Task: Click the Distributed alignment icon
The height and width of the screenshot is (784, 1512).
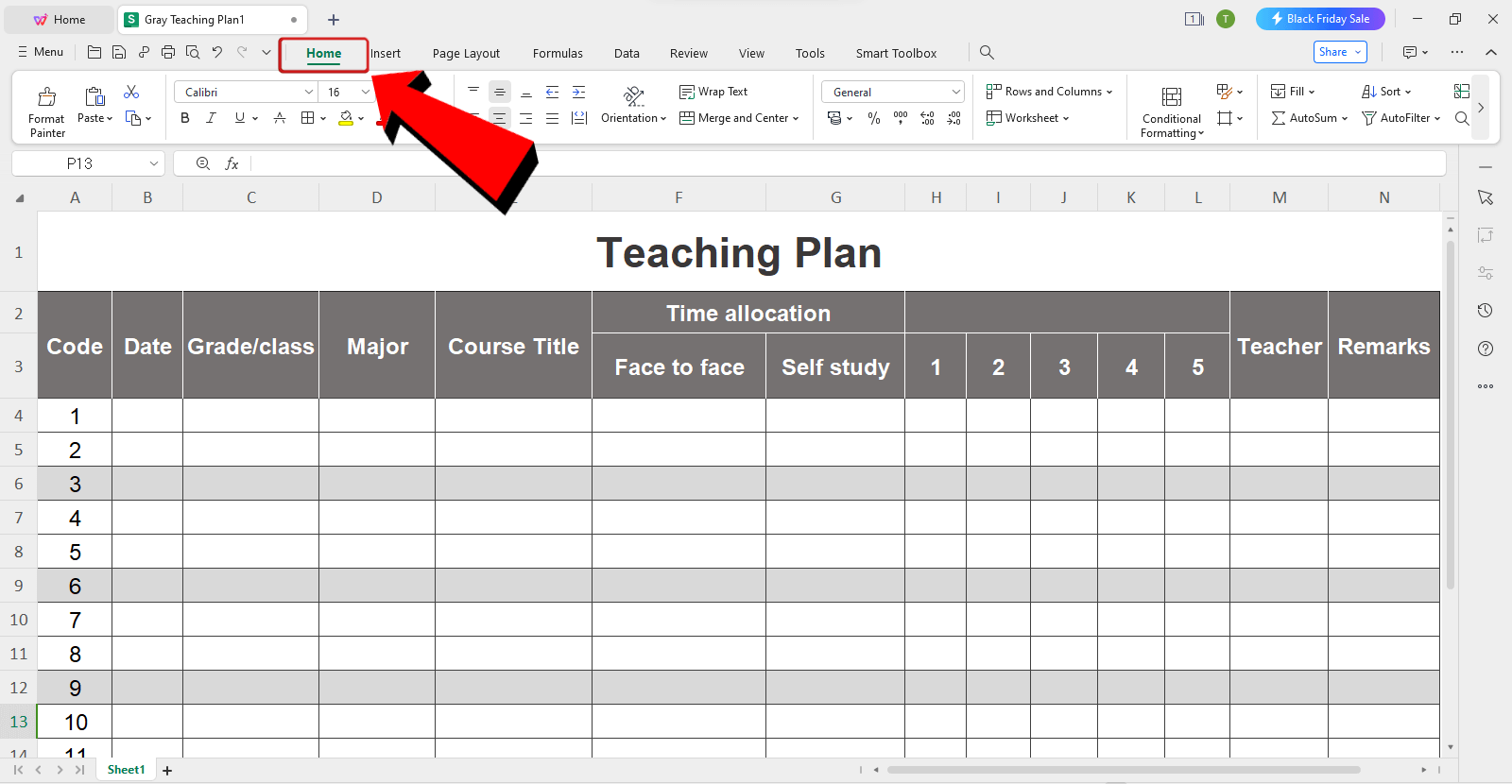Action: (x=579, y=118)
